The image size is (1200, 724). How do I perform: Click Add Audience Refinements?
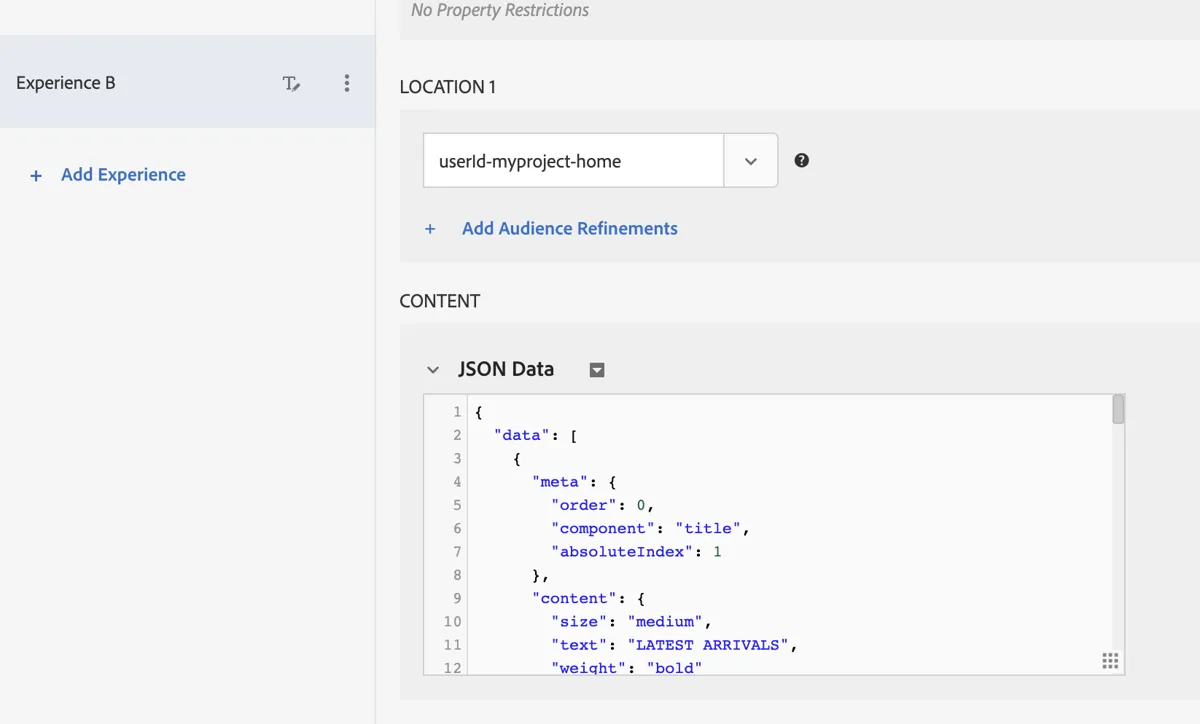click(570, 229)
